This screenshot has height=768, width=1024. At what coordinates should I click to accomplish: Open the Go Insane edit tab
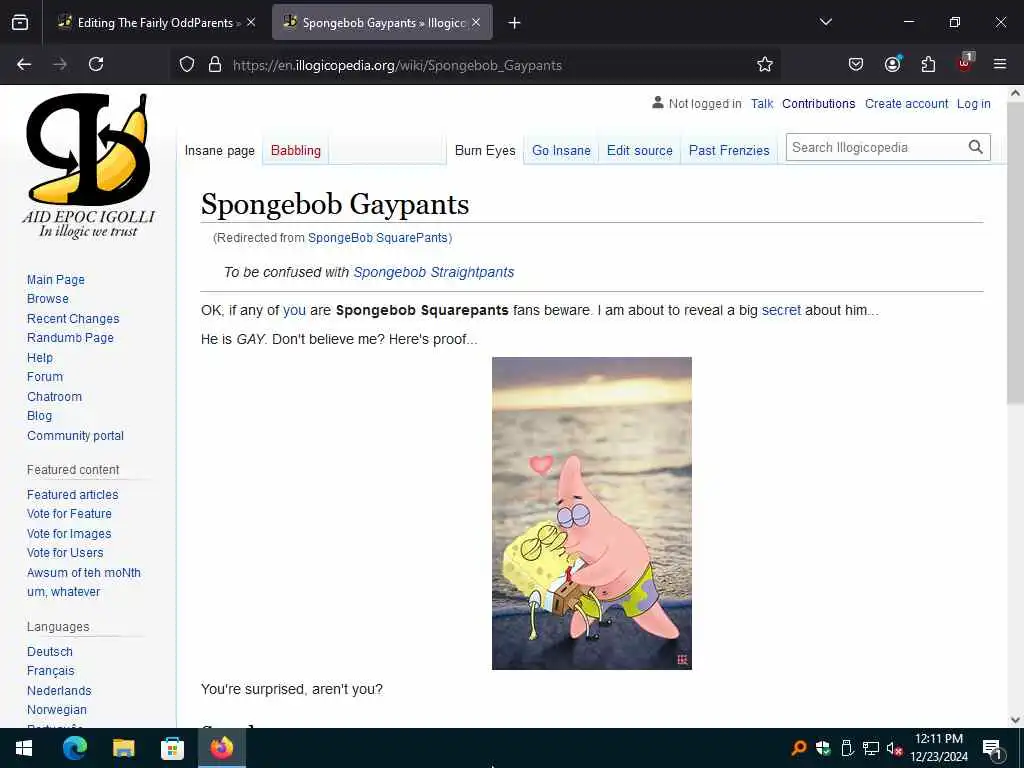point(561,151)
